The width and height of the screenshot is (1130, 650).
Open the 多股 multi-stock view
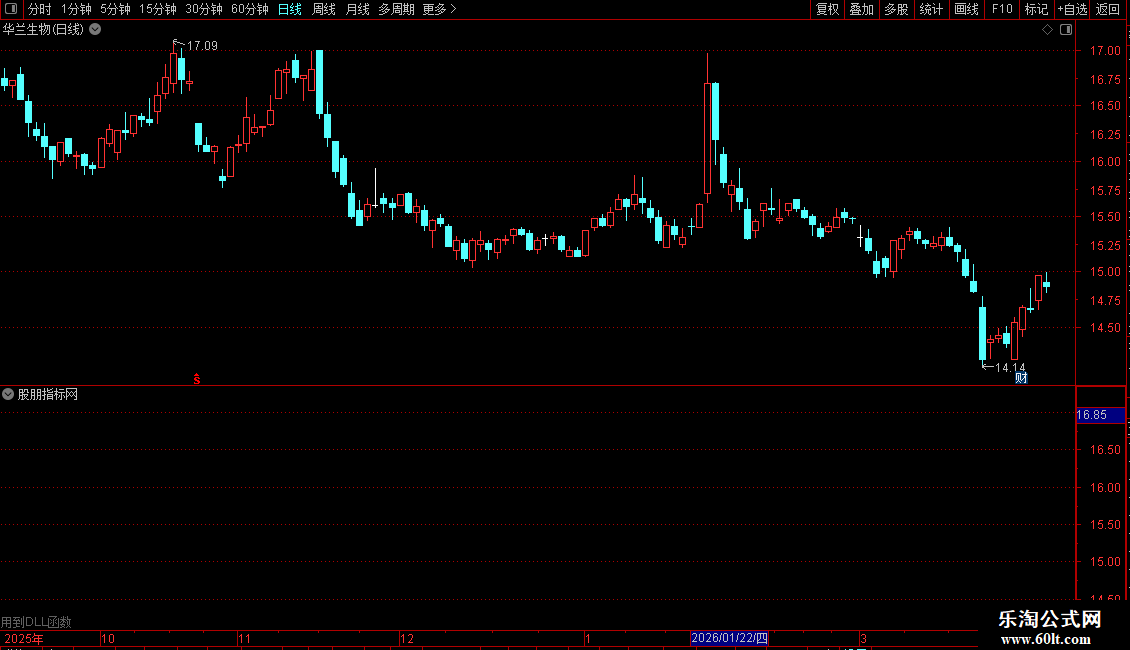[896, 9]
